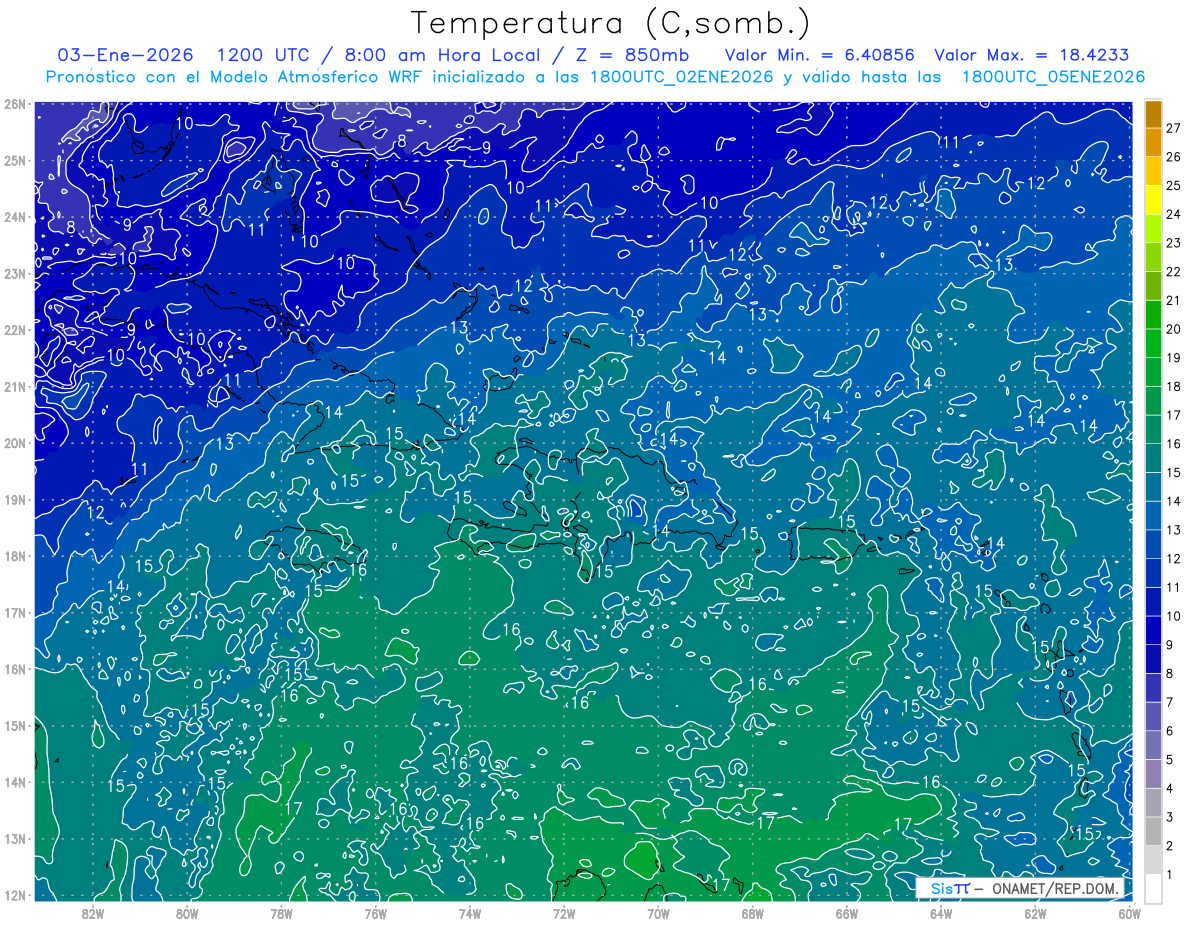Click the latitude axis label '18N'
The width and height of the screenshot is (1200, 927).
click(15, 556)
